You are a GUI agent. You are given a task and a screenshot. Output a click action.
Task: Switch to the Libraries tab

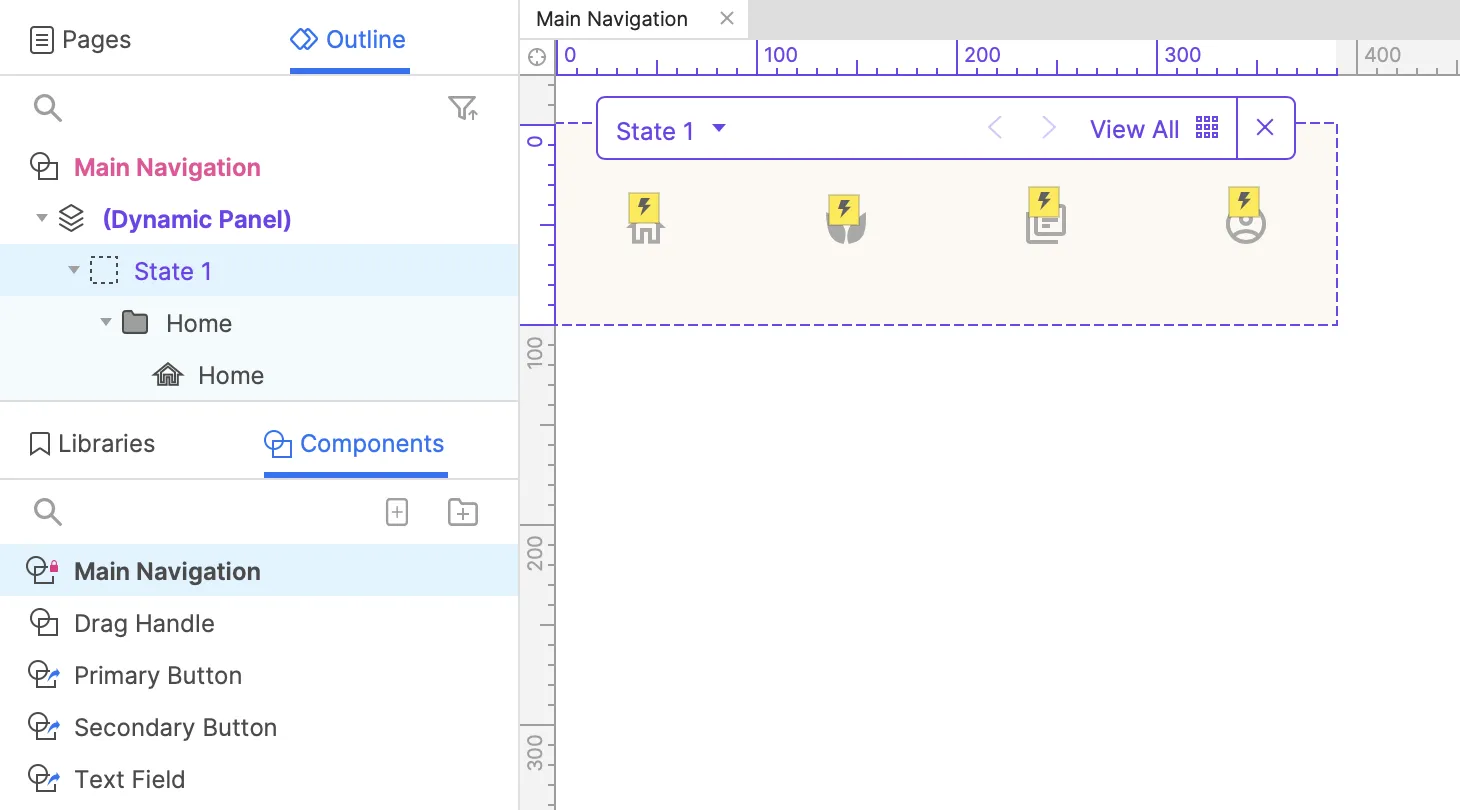(92, 444)
